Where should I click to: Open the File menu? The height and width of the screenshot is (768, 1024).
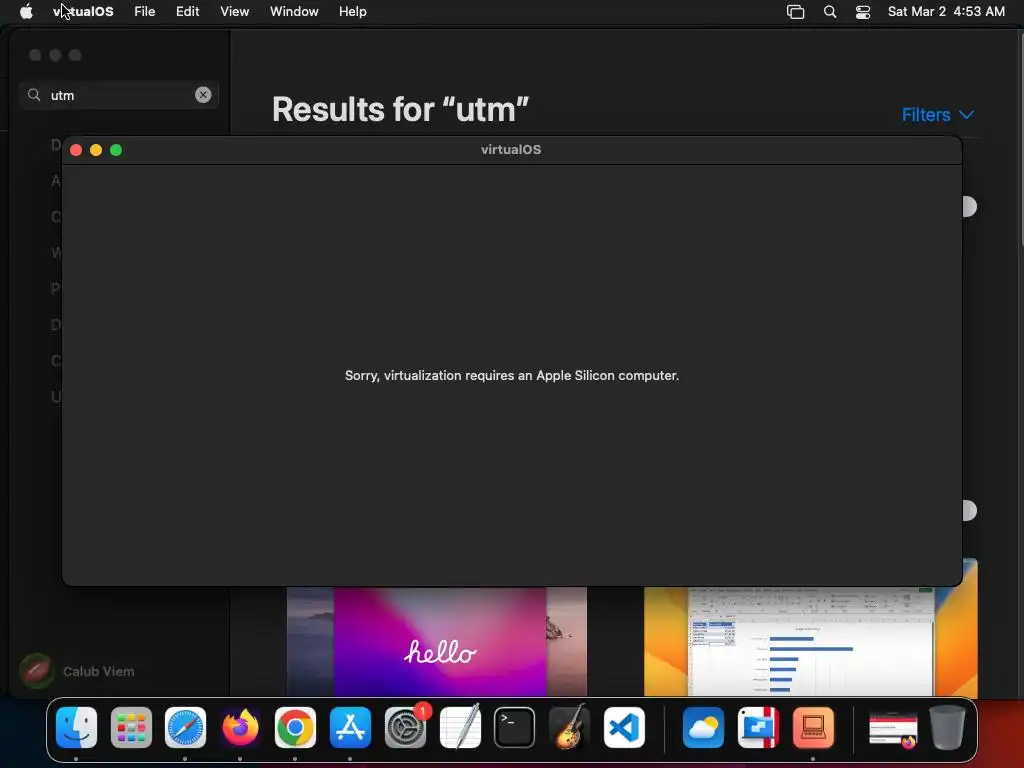[x=144, y=11]
